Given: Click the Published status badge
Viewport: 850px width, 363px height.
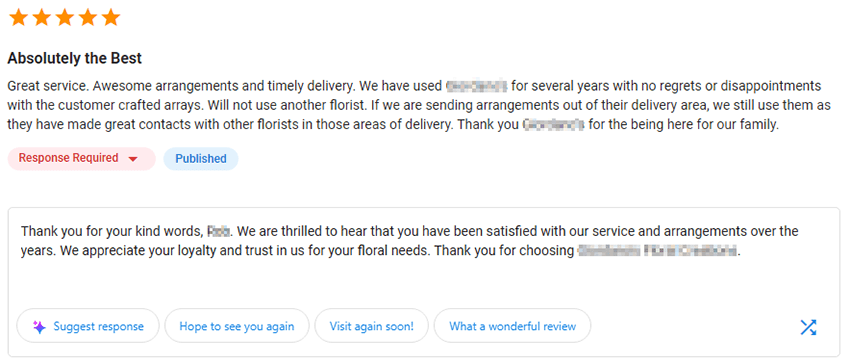Looking at the screenshot, I should (x=201, y=159).
